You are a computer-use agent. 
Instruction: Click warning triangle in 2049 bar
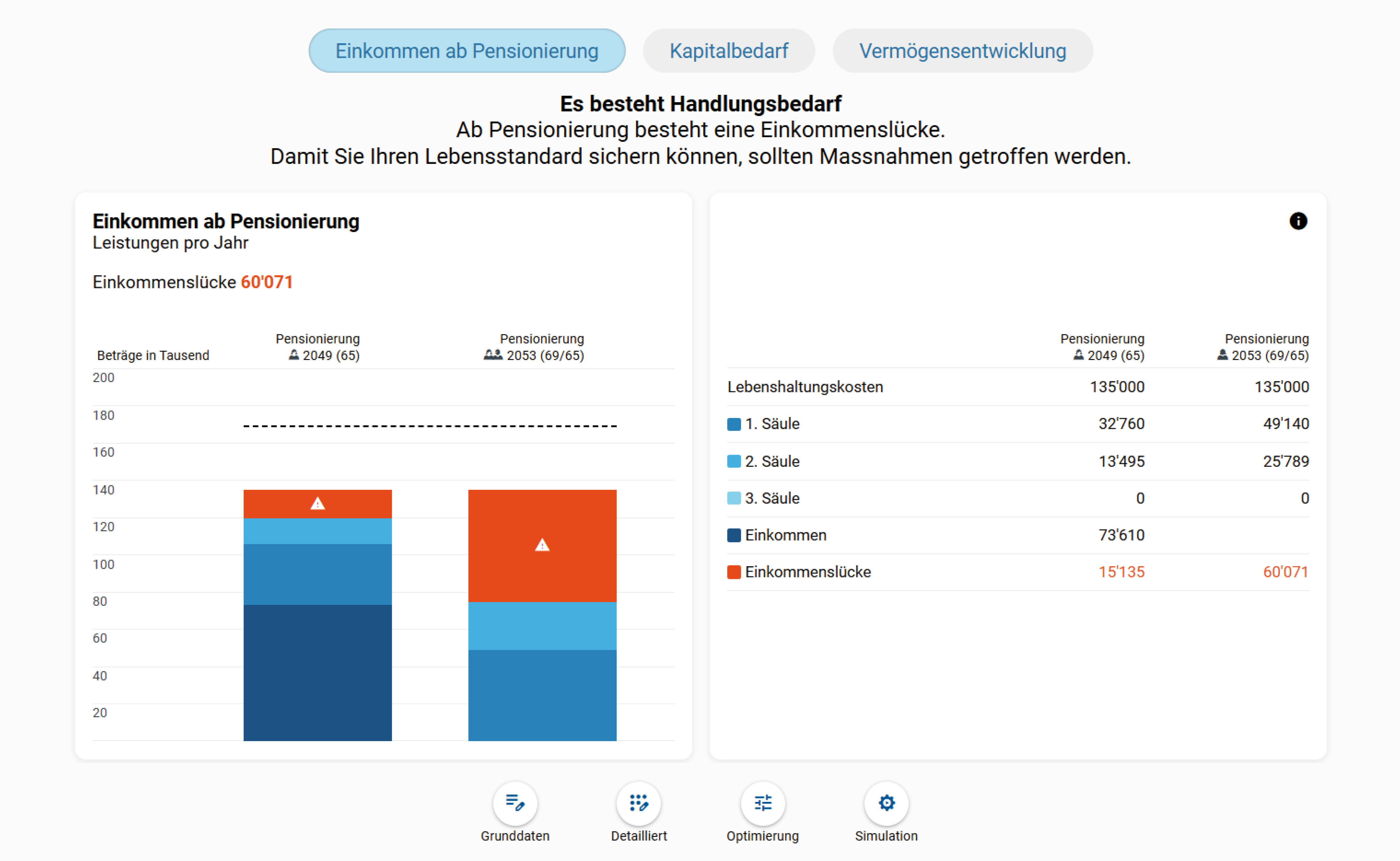[317, 503]
